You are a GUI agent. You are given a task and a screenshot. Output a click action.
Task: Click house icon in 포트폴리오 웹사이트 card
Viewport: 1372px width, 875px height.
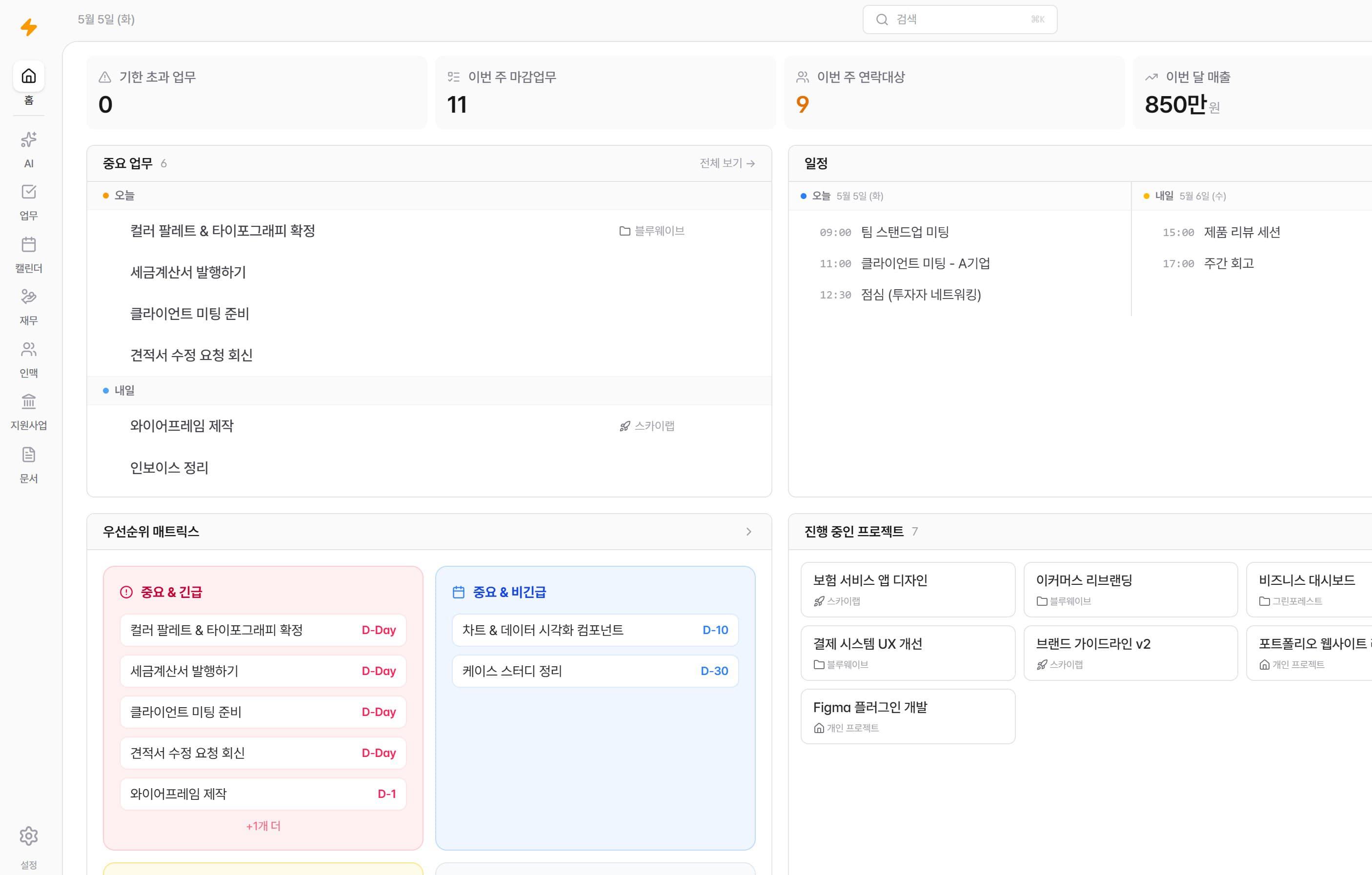click(1264, 664)
